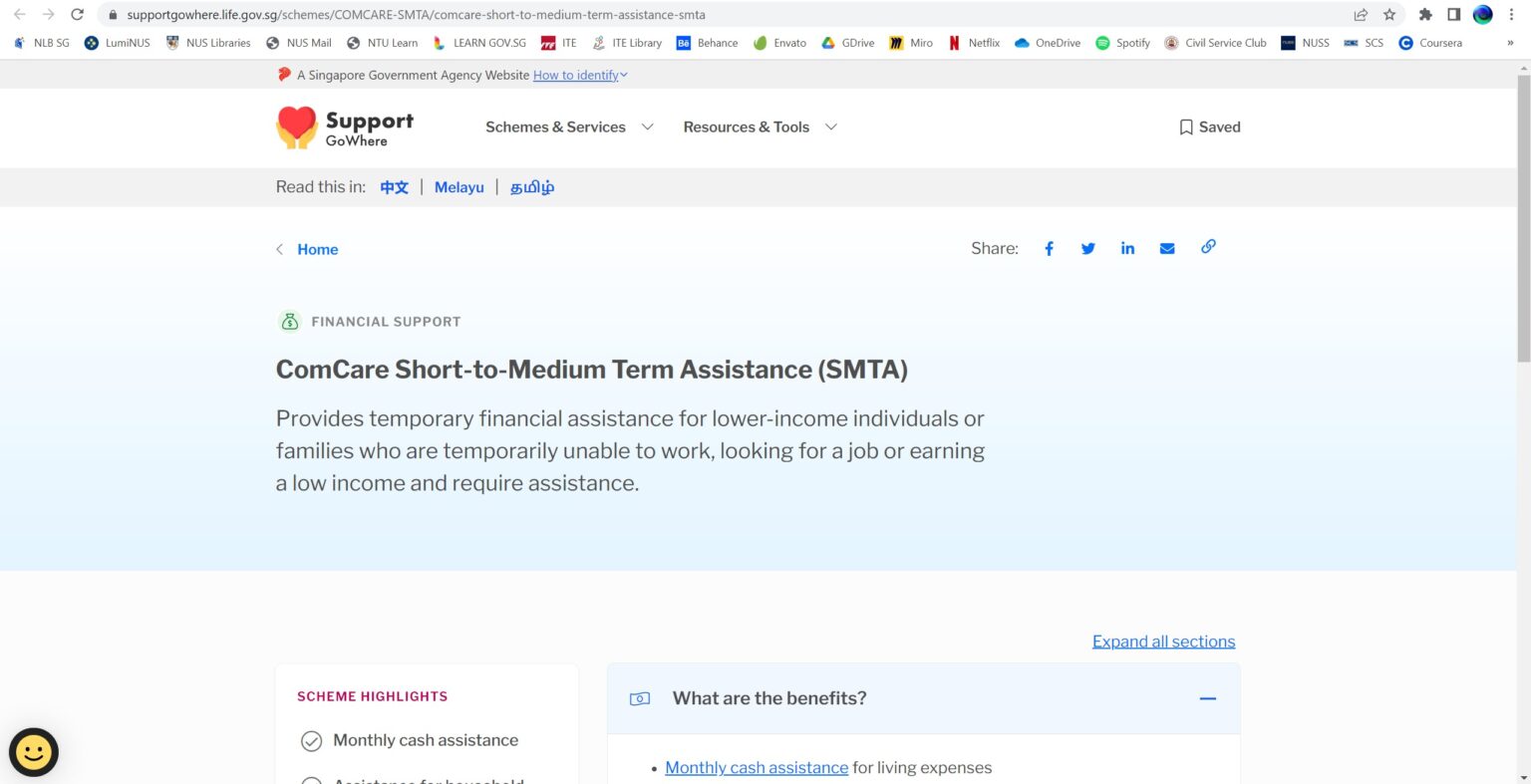Open the Saved schemes page
This screenshot has height=784, width=1531.
1210,128
